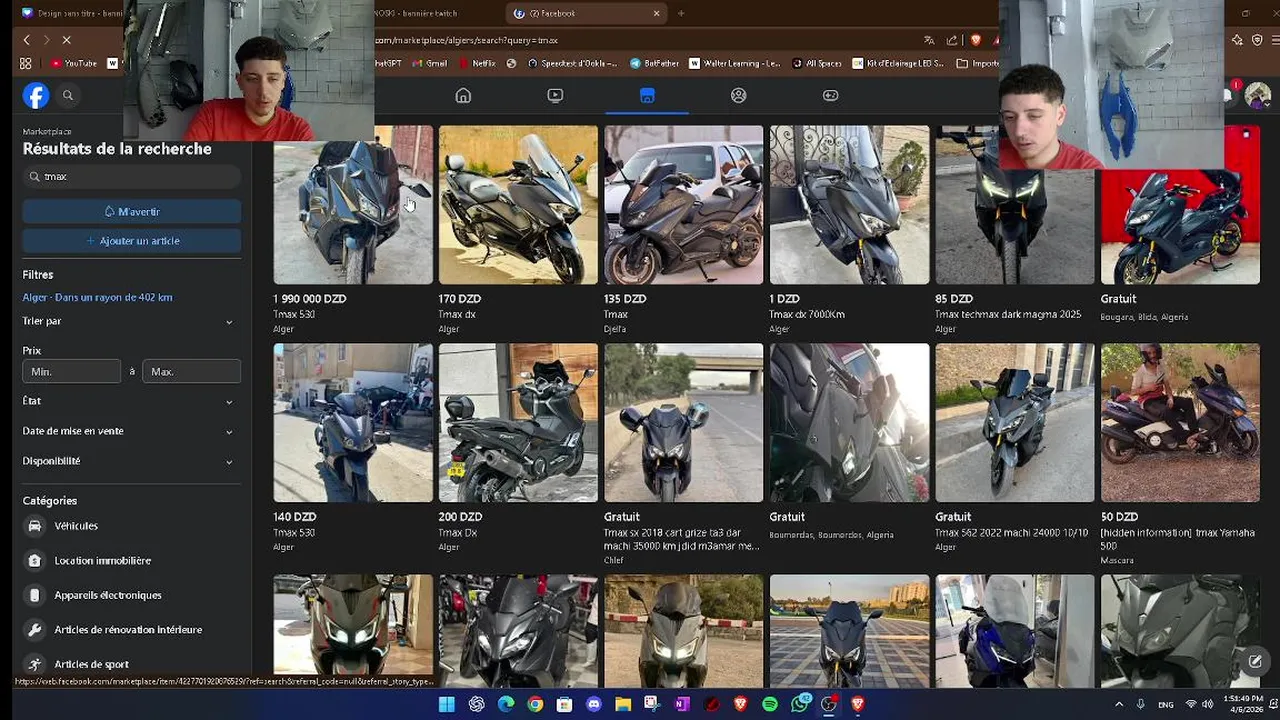Screen dimensions: 1280x720
Task: Open the Walter Learning bookmark
Action: pyautogui.click(x=735, y=63)
